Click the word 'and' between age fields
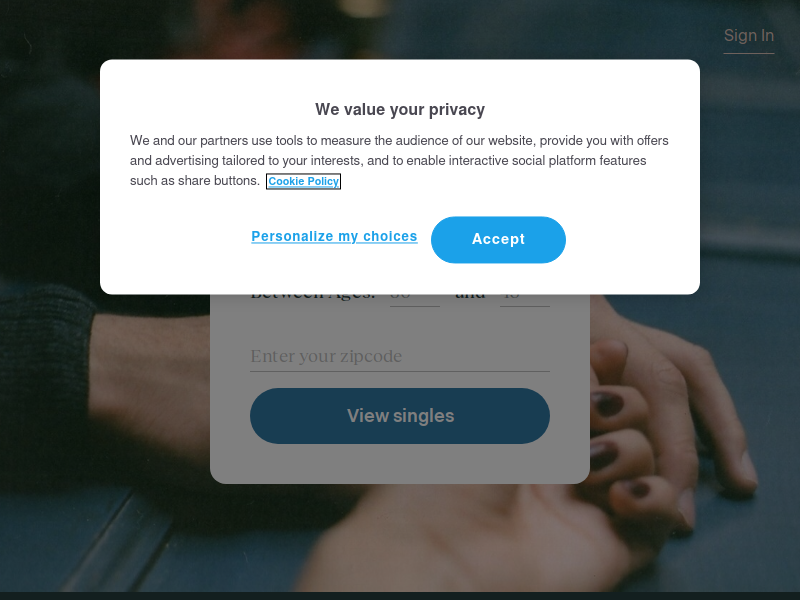Viewport: 800px width, 600px height. tap(470, 297)
